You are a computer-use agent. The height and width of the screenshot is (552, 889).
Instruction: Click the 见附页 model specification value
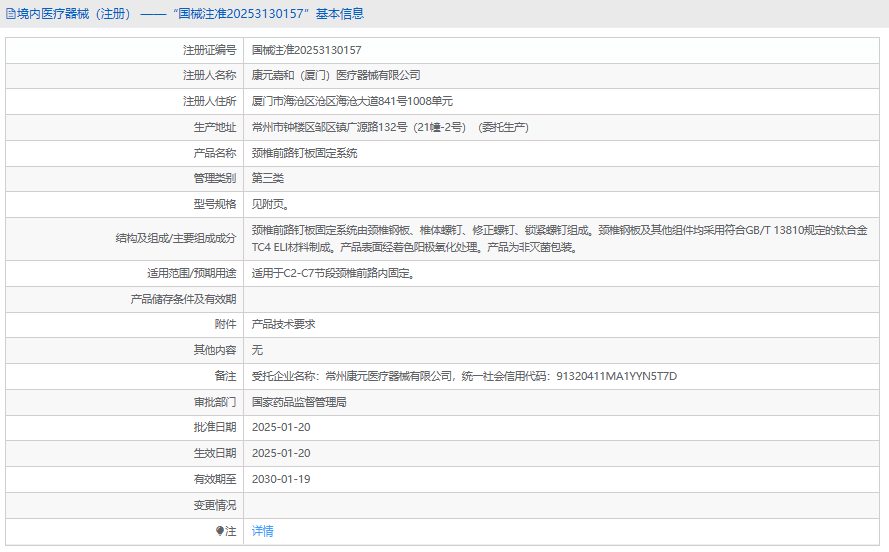[x=271, y=205]
